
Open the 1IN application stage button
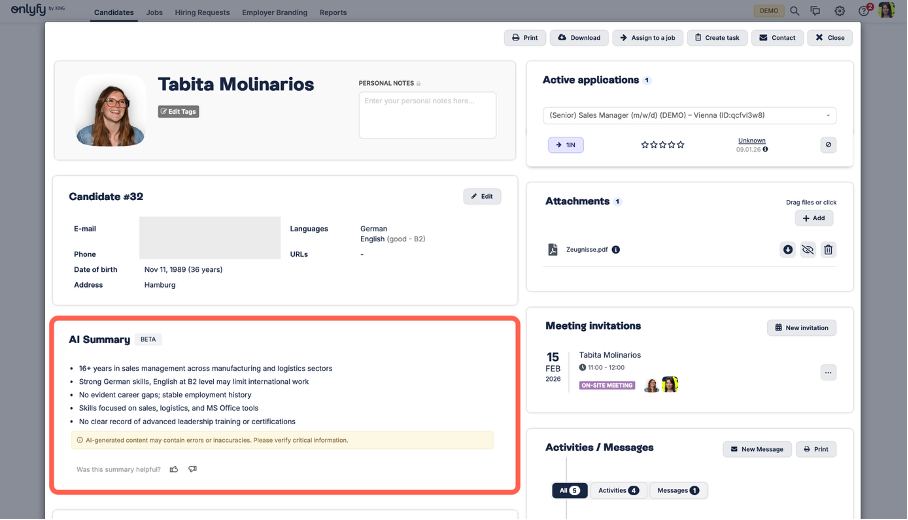pos(565,145)
